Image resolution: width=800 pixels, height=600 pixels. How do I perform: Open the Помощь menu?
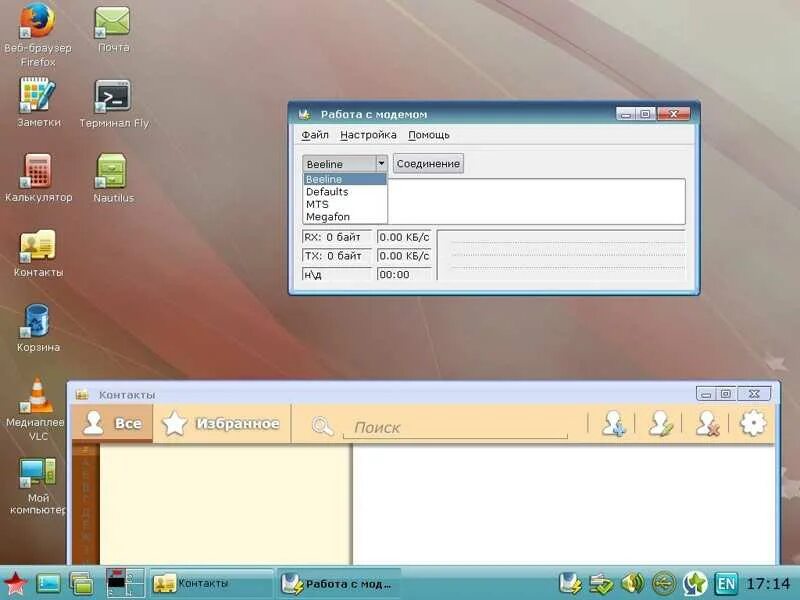pos(429,135)
